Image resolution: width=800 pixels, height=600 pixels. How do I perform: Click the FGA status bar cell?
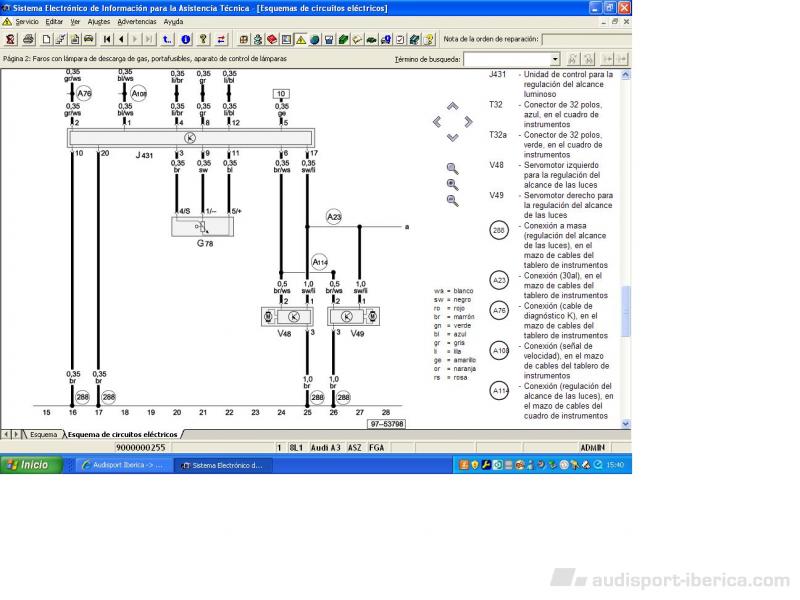coord(376,447)
